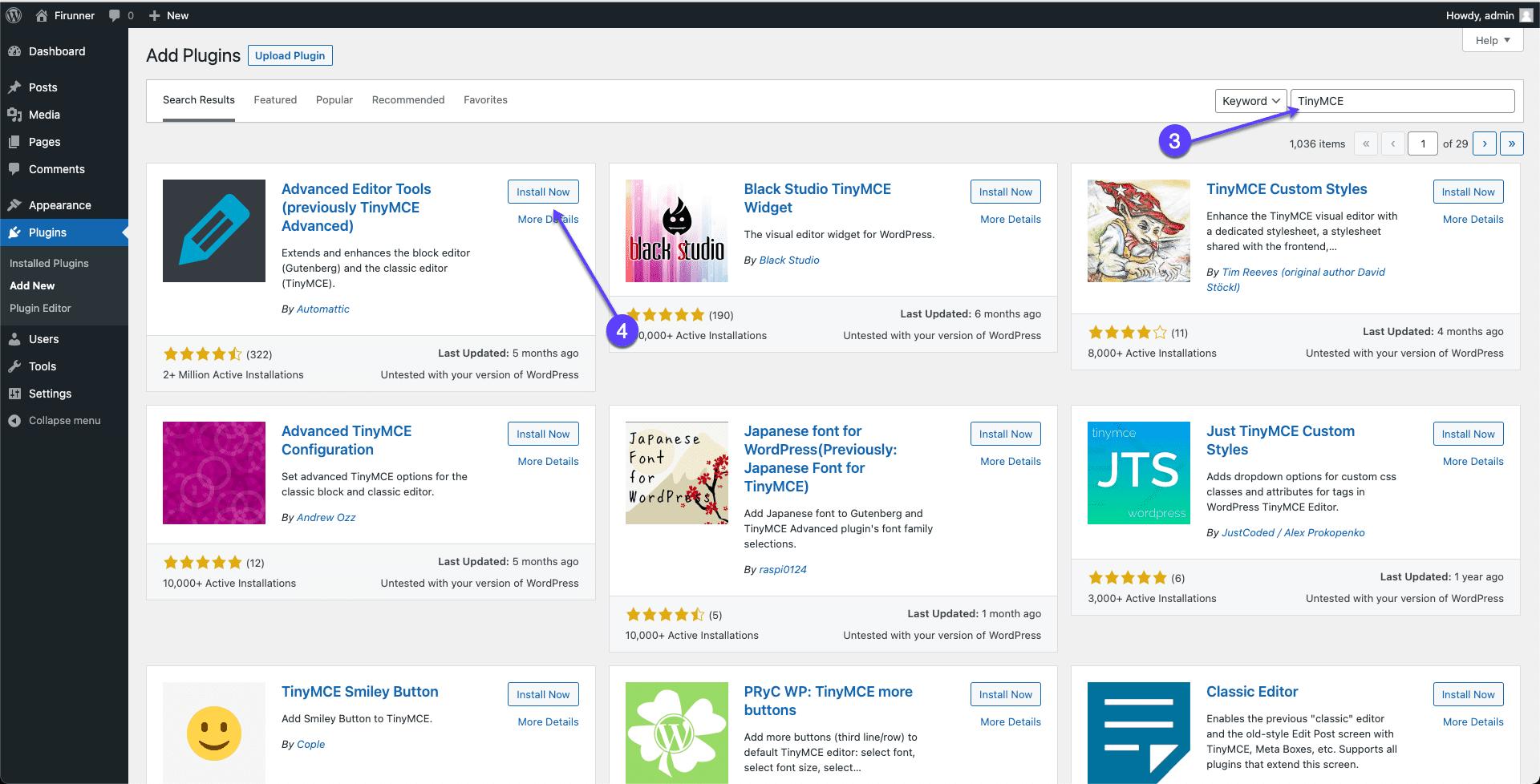
Task: Switch to the Search Results tab
Action: coord(199,100)
